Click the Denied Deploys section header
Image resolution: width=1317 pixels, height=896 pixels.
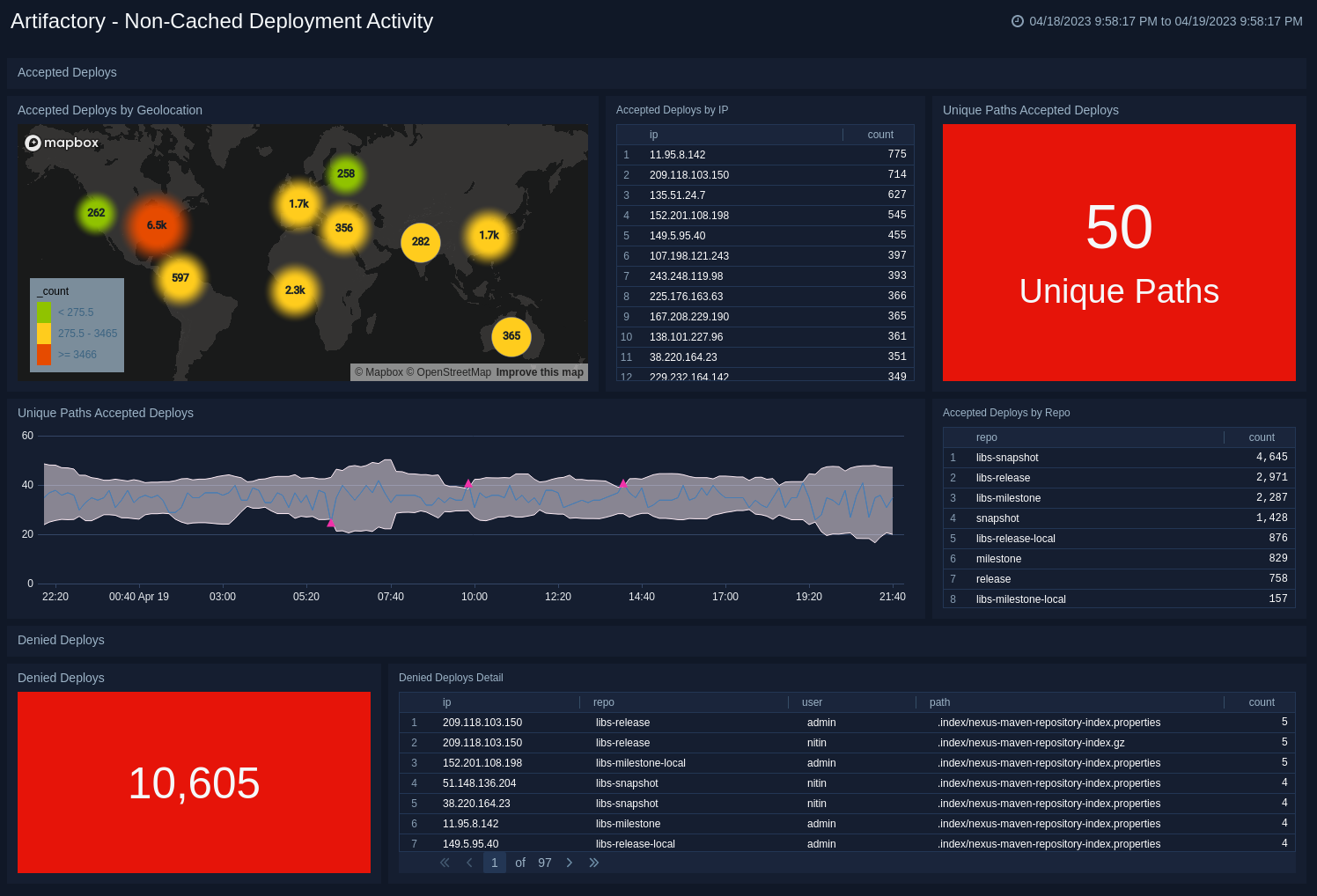pyautogui.click(x=61, y=640)
